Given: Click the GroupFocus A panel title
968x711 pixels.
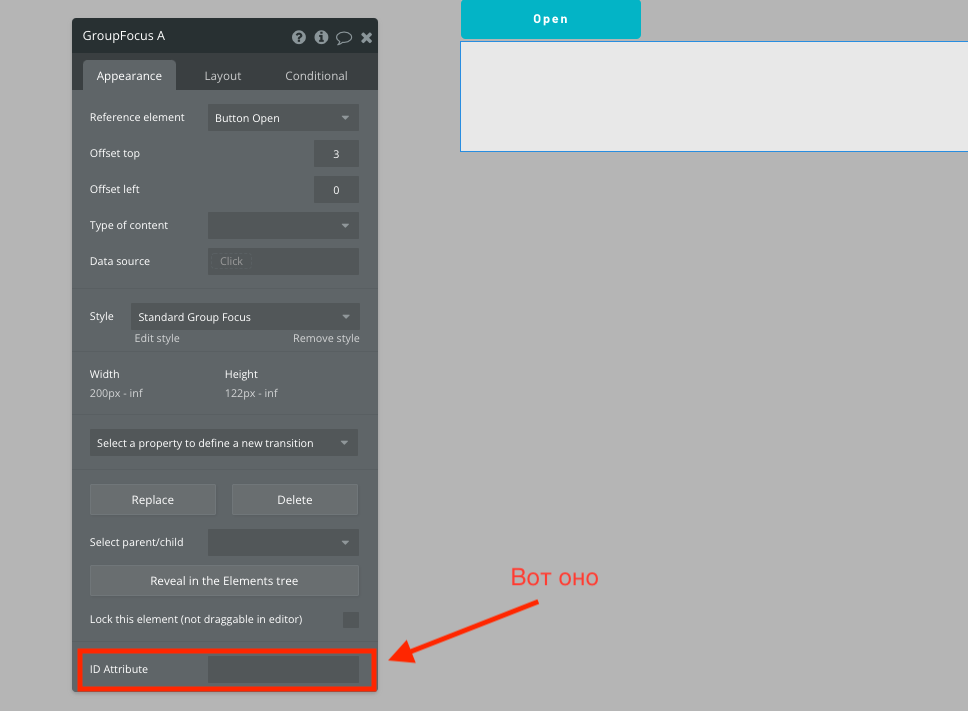Looking at the screenshot, I should pyautogui.click(x=124, y=36).
